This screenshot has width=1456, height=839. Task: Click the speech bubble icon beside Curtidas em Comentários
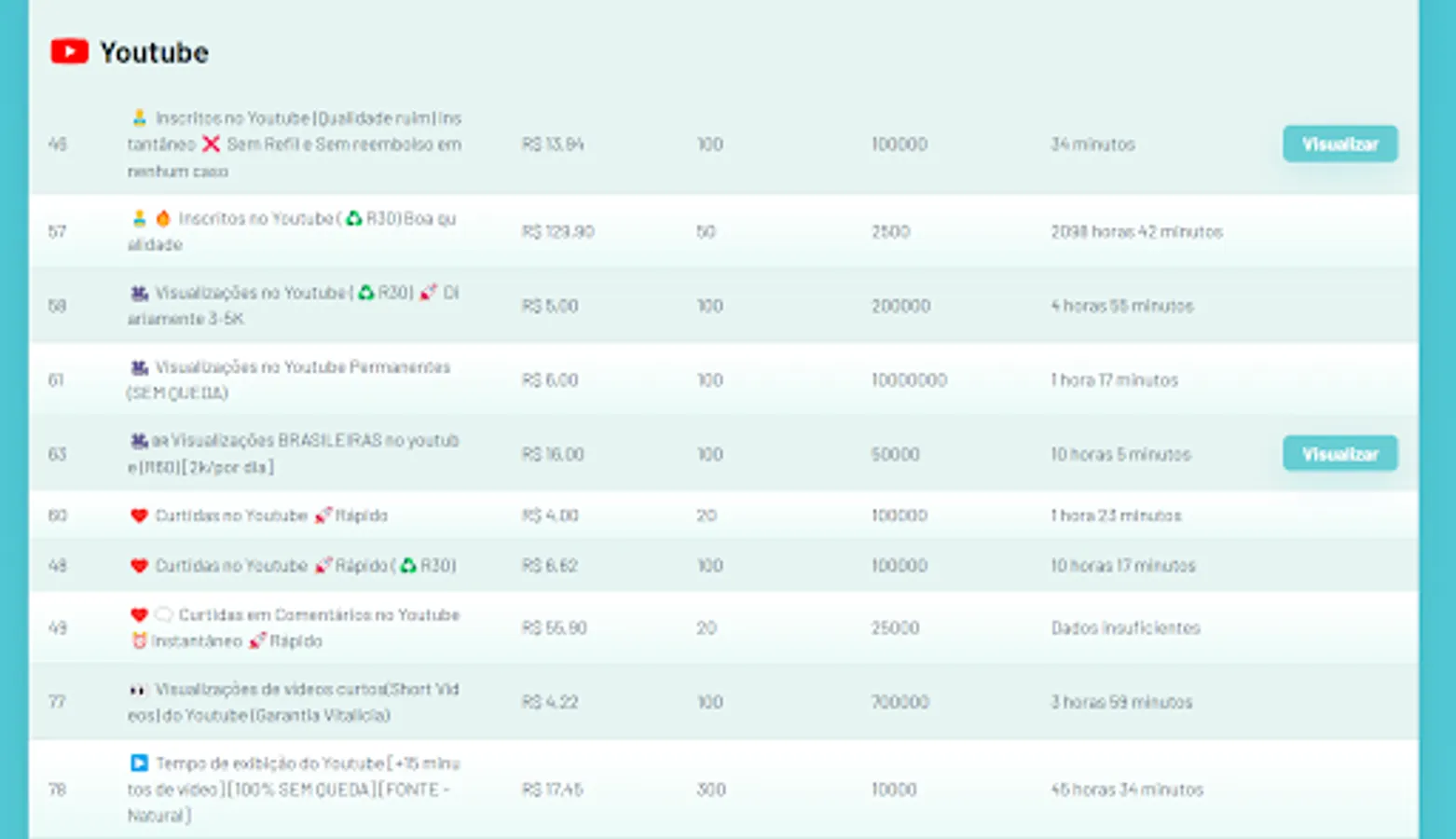[163, 614]
